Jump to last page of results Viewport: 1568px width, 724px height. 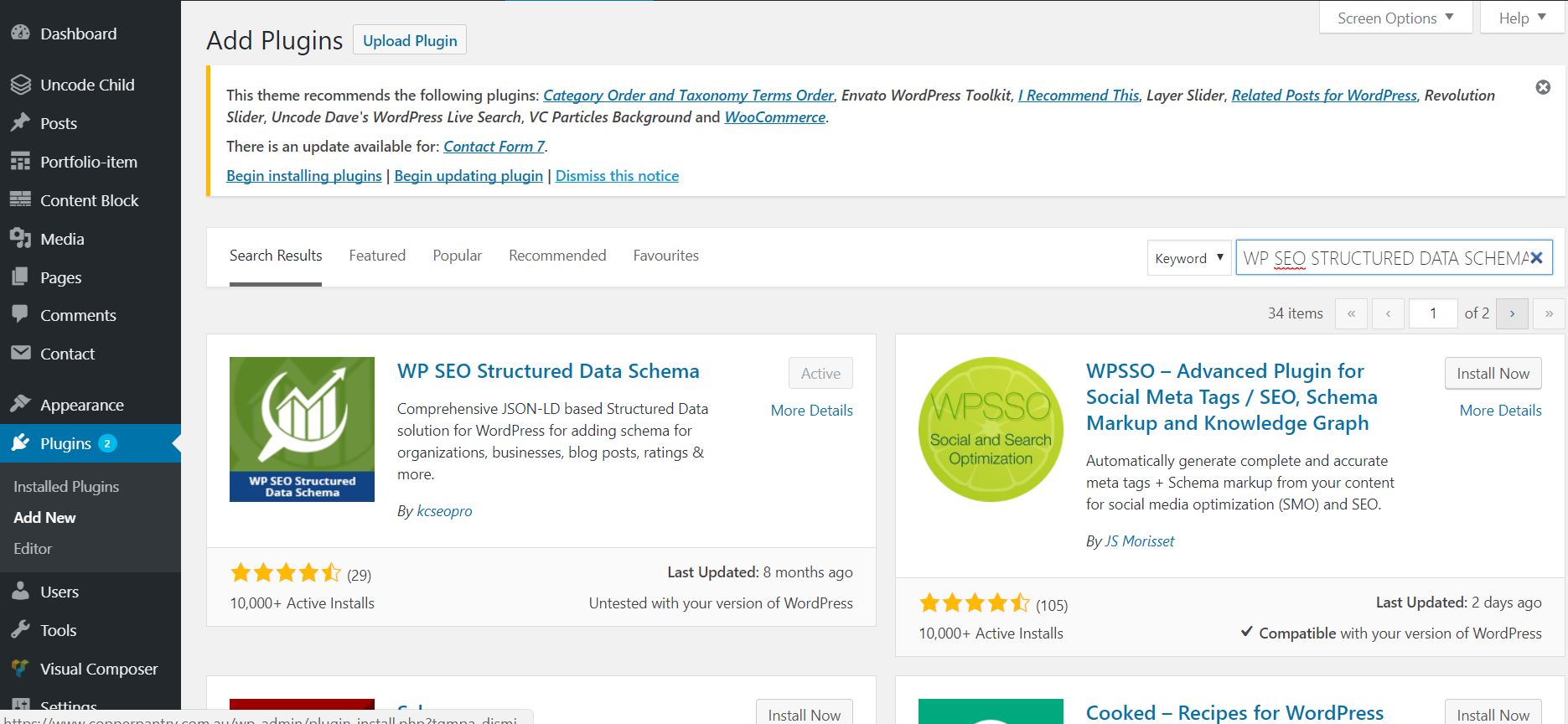click(x=1549, y=313)
